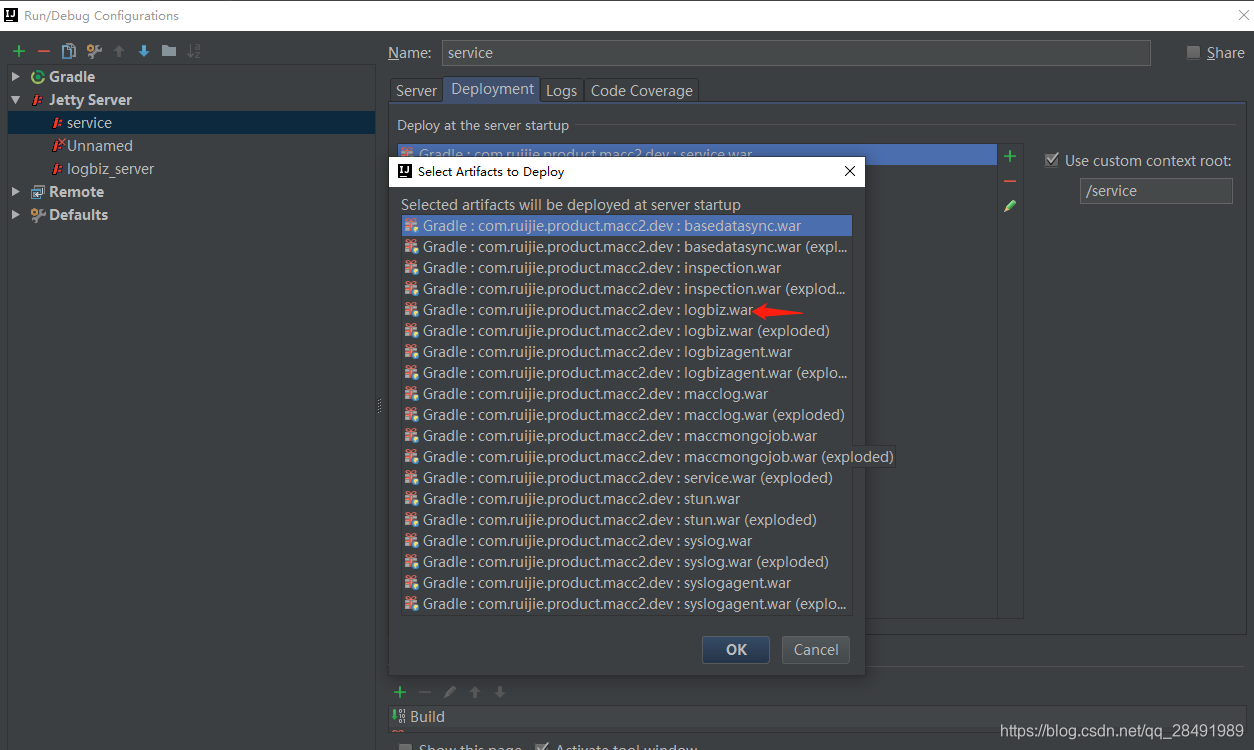This screenshot has width=1254, height=750.
Task: Expand the Remote configurations node
Action: (x=16, y=191)
